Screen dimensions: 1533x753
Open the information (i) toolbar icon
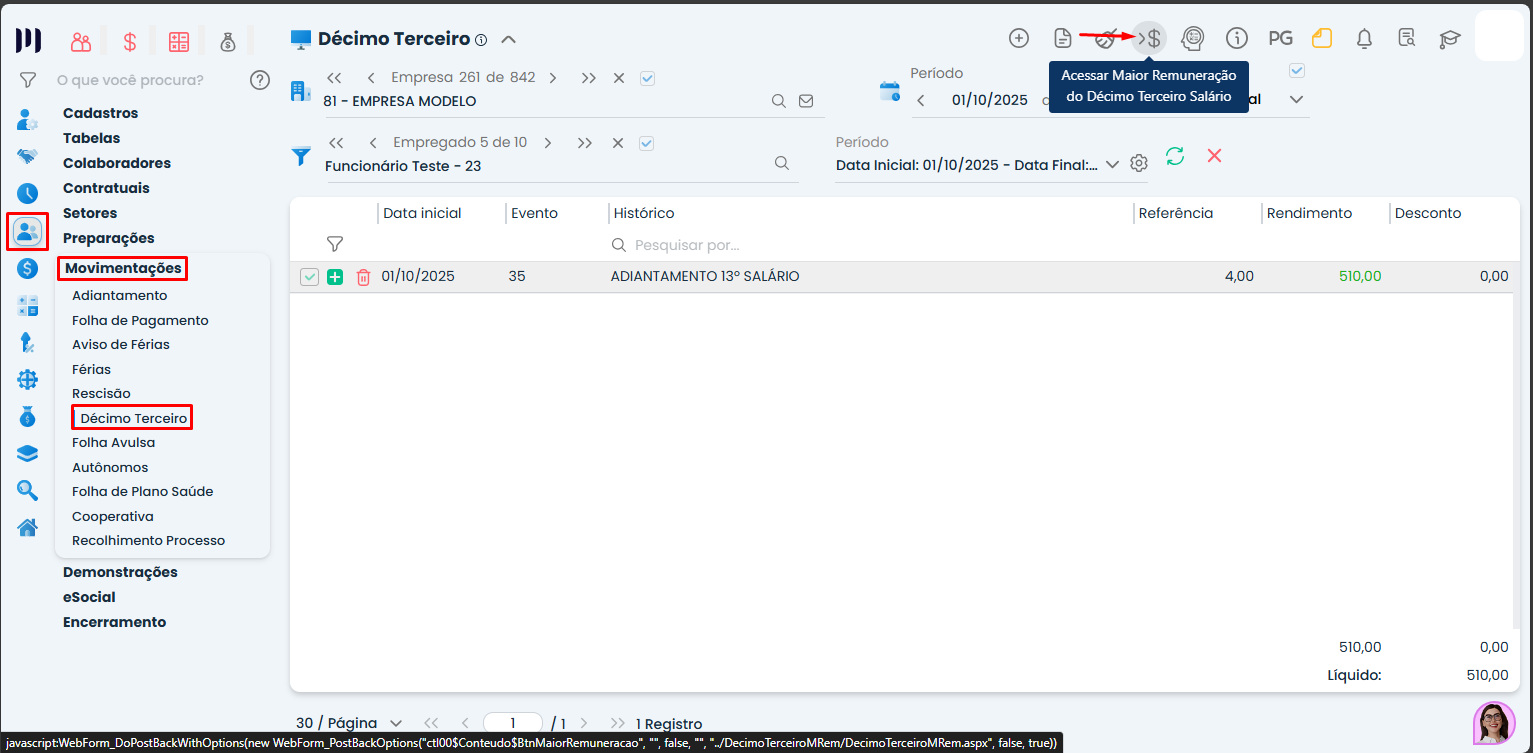click(1237, 38)
